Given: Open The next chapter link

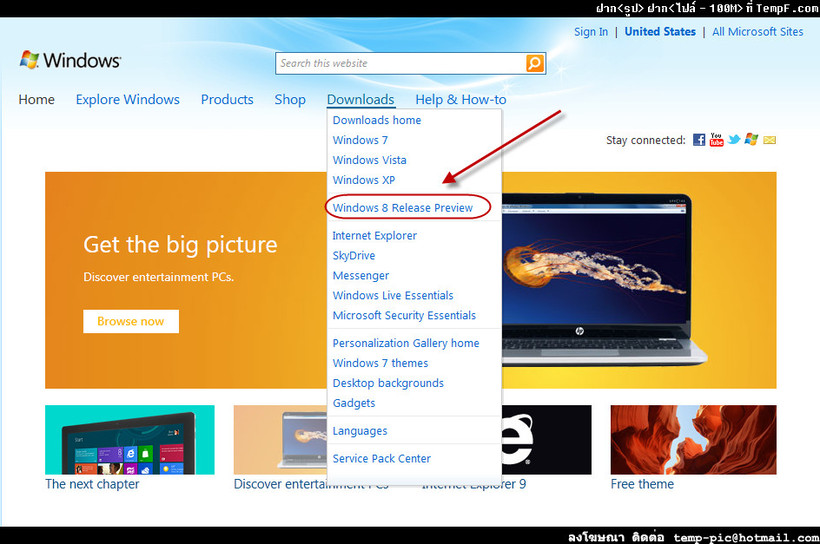Looking at the screenshot, I should (x=92, y=484).
